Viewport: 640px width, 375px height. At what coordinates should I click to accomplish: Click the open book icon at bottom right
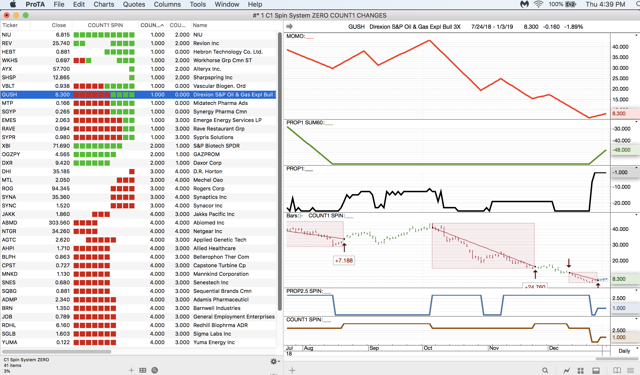tap(617, 370)
